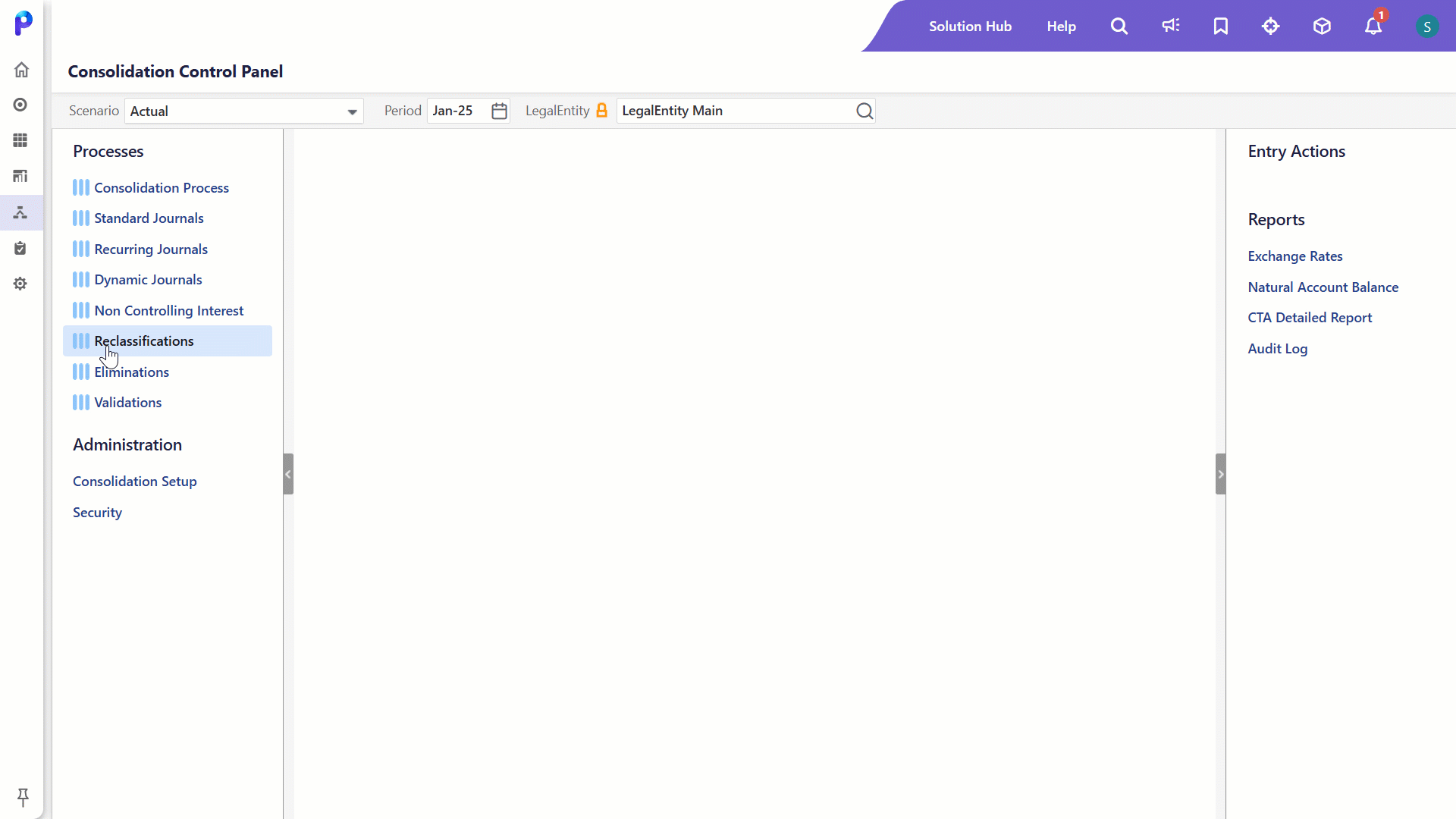This screenshot has height=819, width=1456.
Task: Select the Bookmarks icon in header
Action: (x=1221, y=26)
